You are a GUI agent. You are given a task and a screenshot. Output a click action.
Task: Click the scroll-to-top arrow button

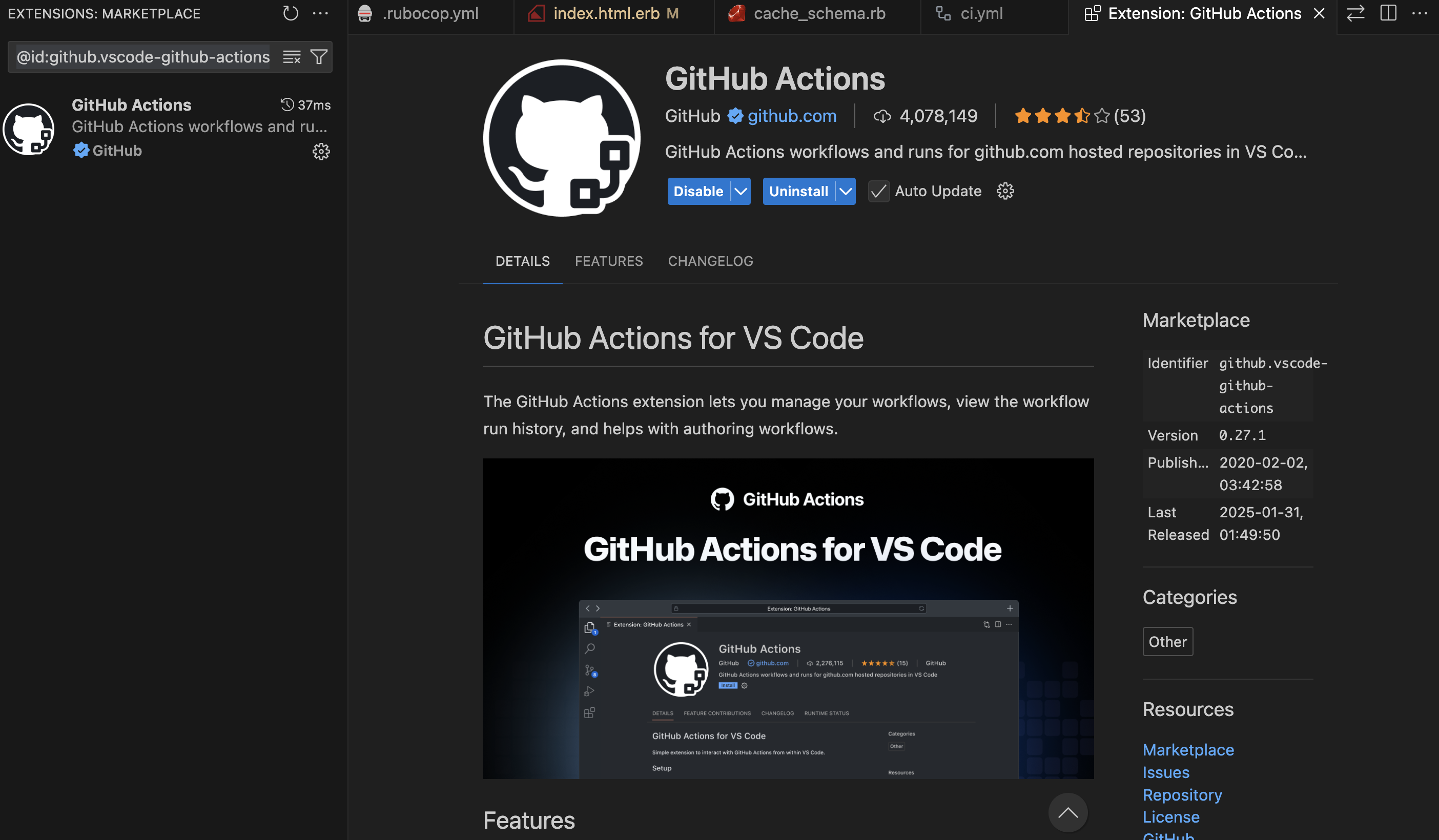(1067, 812)
